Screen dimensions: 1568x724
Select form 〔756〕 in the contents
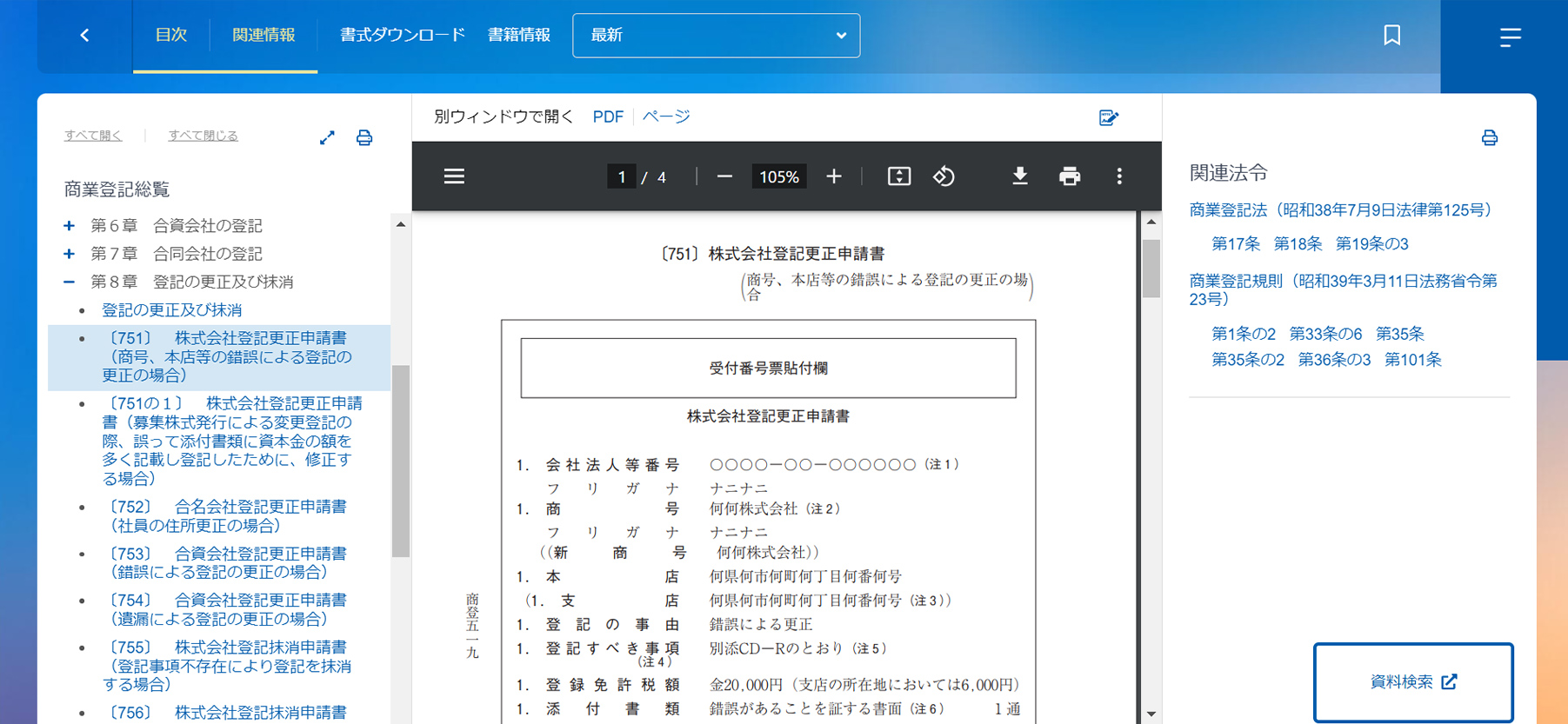(224, 713)
